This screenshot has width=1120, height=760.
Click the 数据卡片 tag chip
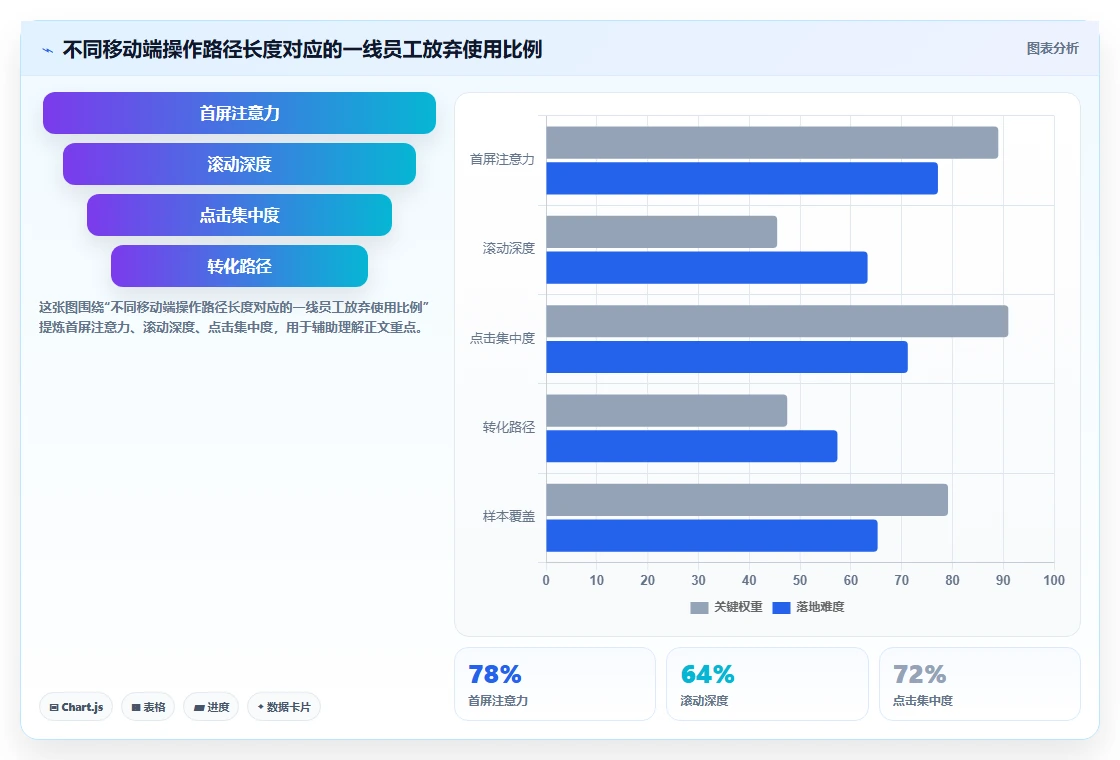(284, 707)
